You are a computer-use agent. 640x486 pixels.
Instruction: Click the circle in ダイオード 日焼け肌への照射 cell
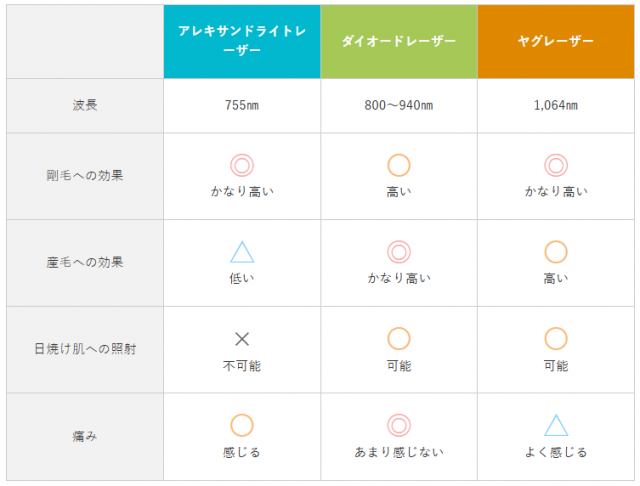(399, 339)
